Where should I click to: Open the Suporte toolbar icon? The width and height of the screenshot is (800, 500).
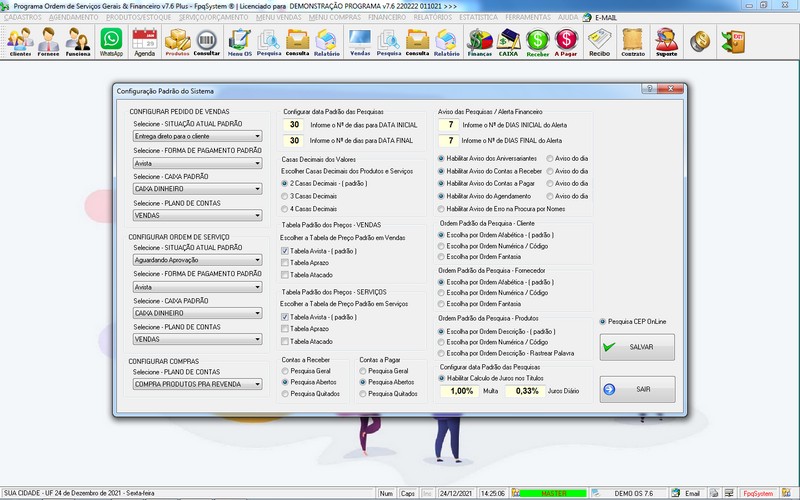pos(666,42)
